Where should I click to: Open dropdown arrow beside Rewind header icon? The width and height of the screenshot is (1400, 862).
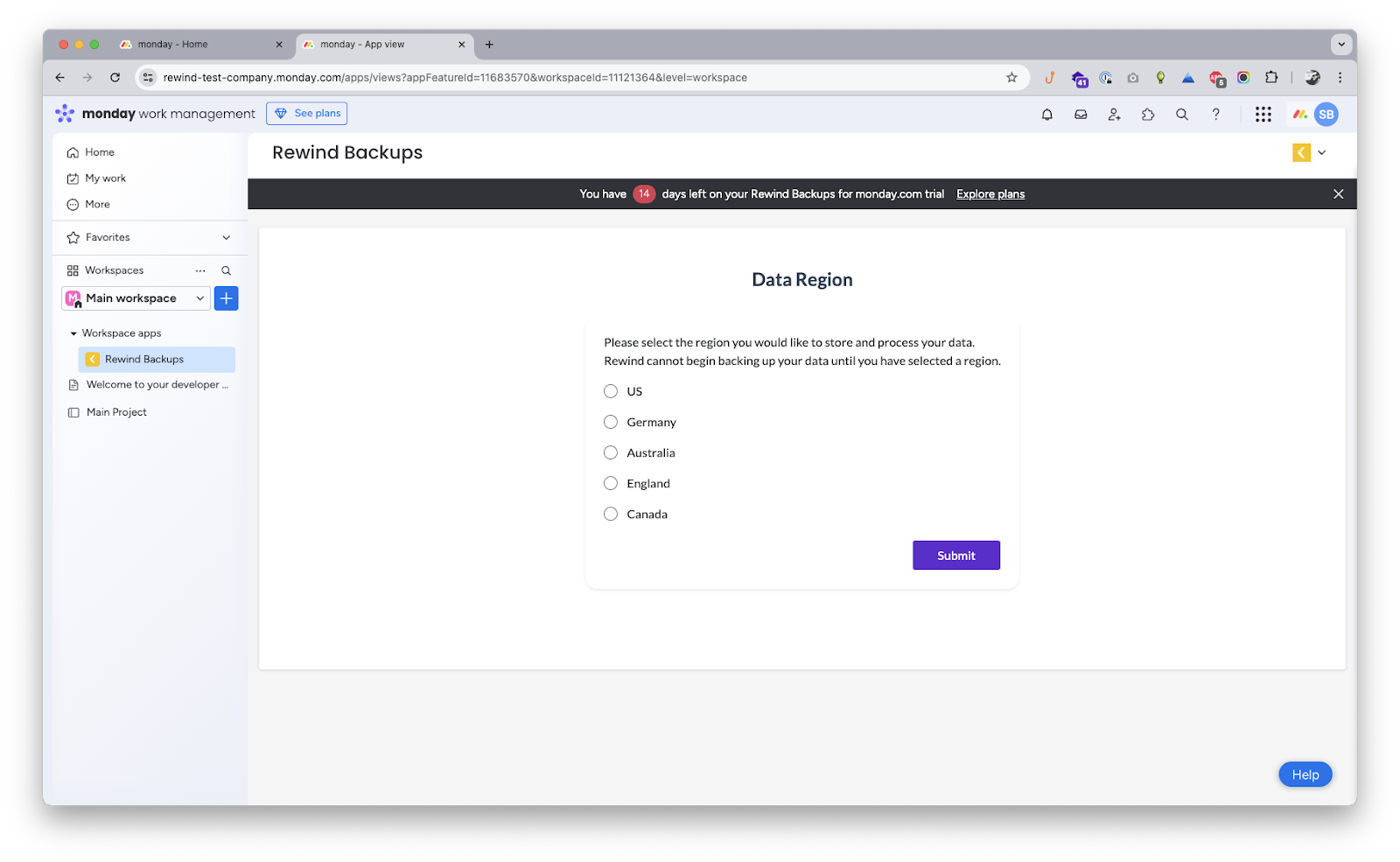(1322, 153)
